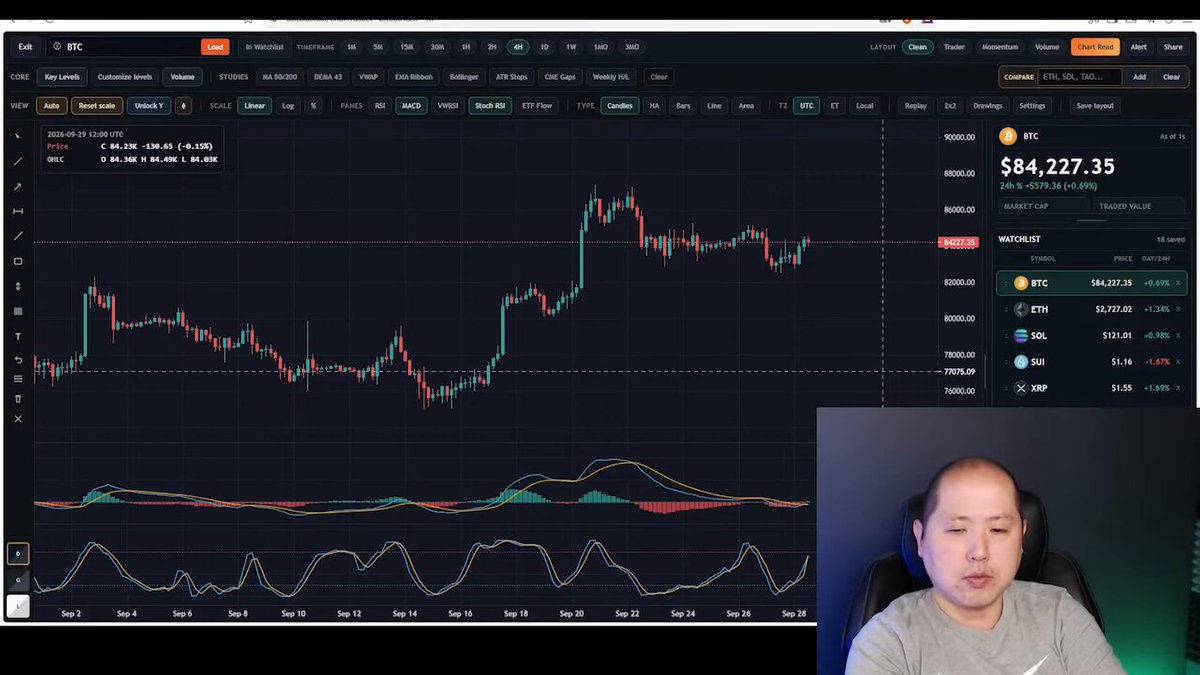This screenshot has width=1200, height=675.
Task: Click the Solana logo in the watchlist
Action: pyautogui.click(x=1021, y=335)
